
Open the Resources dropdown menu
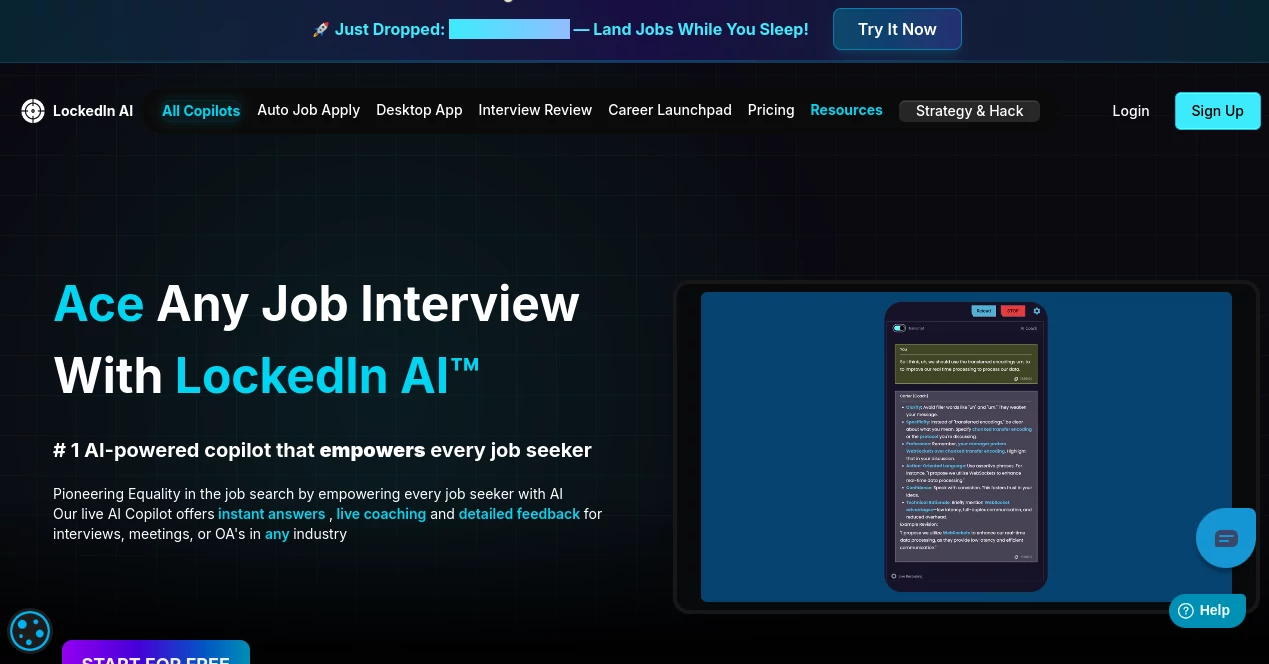(x=846, y=110)
